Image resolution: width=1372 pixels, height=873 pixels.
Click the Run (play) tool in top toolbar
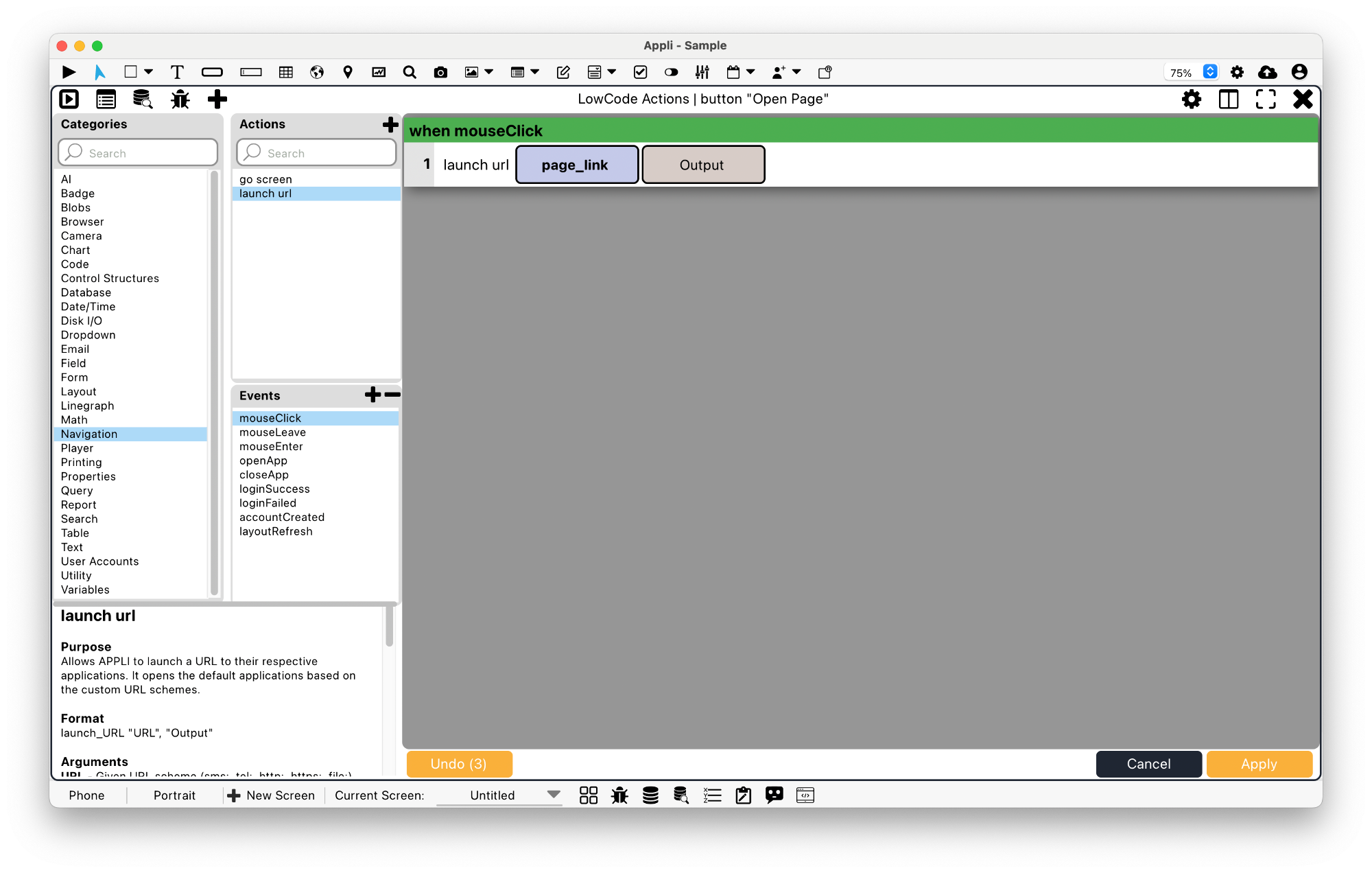point(69,72)
